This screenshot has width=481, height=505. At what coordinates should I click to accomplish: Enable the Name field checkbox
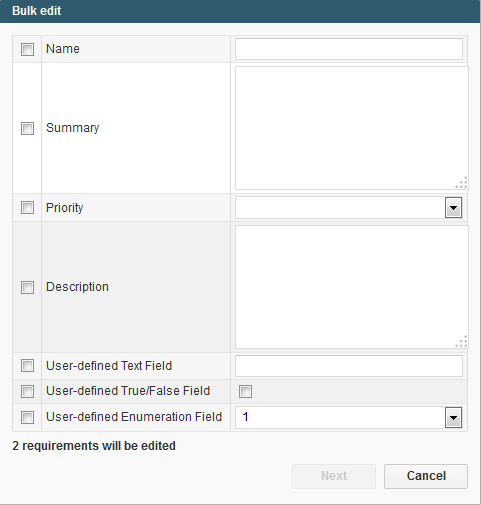click(27, 49)
